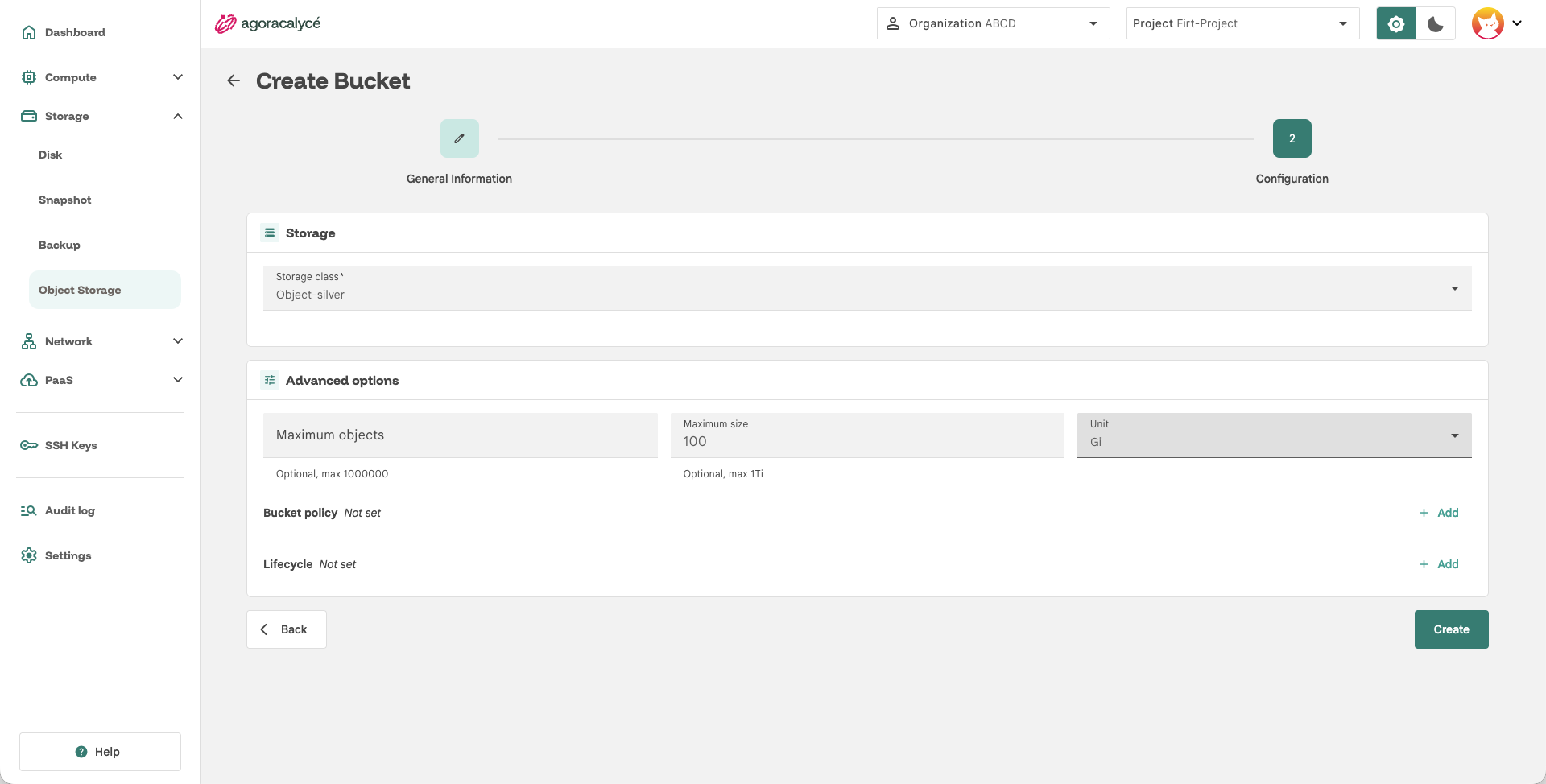1546x784 pixels.
Task: Open the Storage class dropdown
Action: [x=867, y=288]
